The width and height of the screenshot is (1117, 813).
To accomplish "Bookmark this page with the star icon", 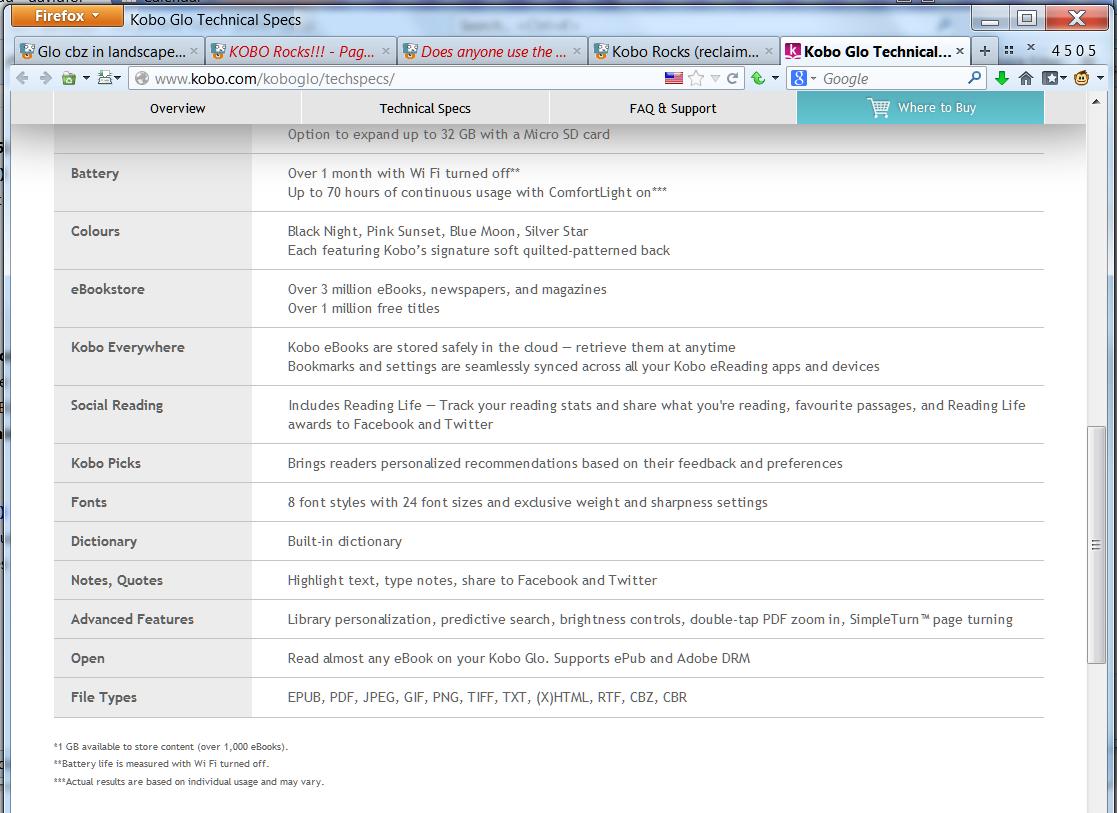I will [696, 78].
